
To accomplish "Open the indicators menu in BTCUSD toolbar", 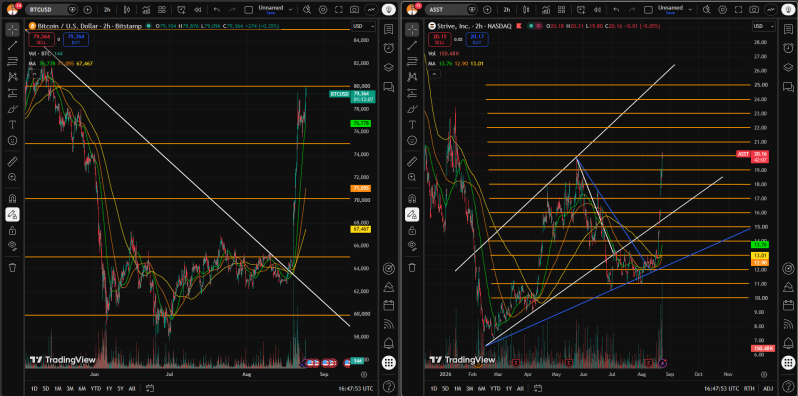I will point(146,9).
